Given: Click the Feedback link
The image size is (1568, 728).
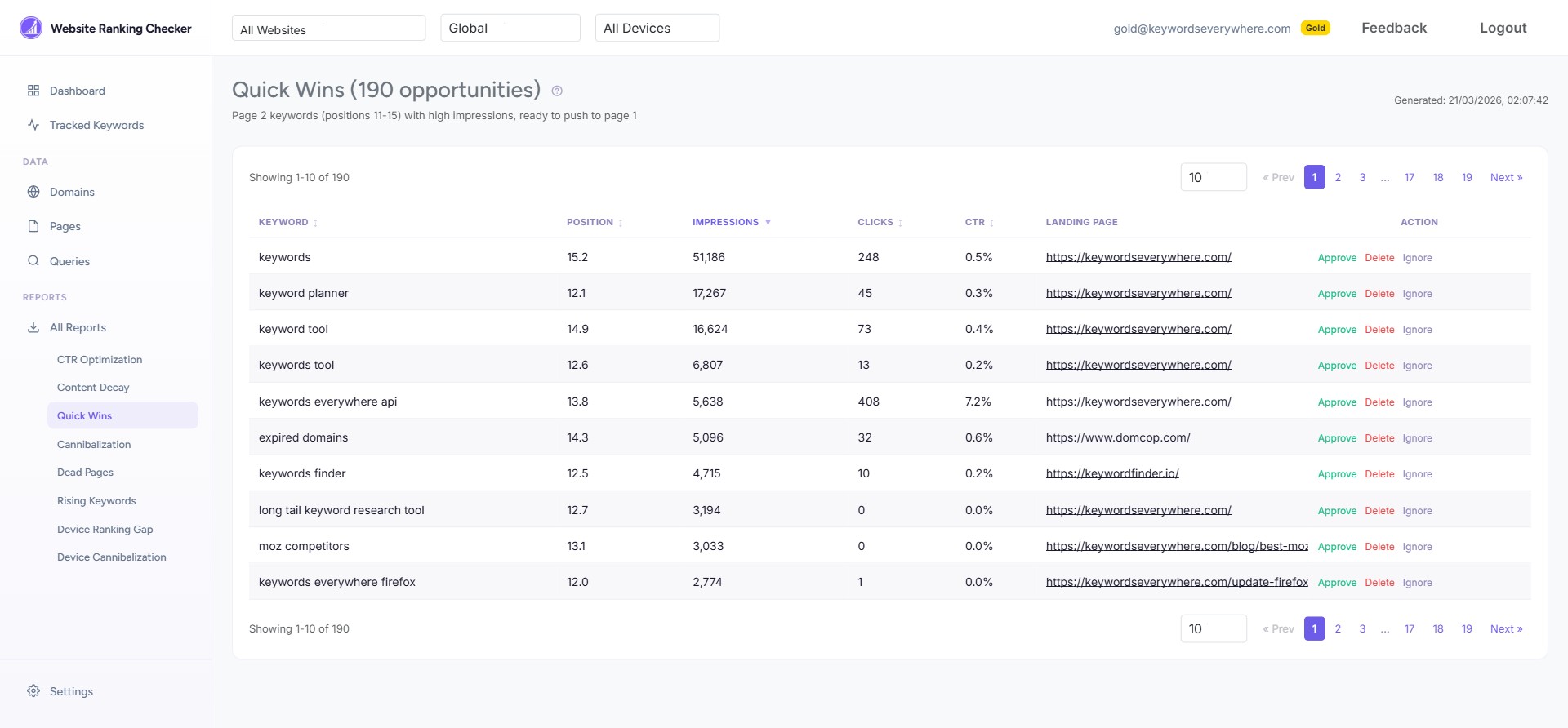Looking at the screenshot, I should (1394, 28).
